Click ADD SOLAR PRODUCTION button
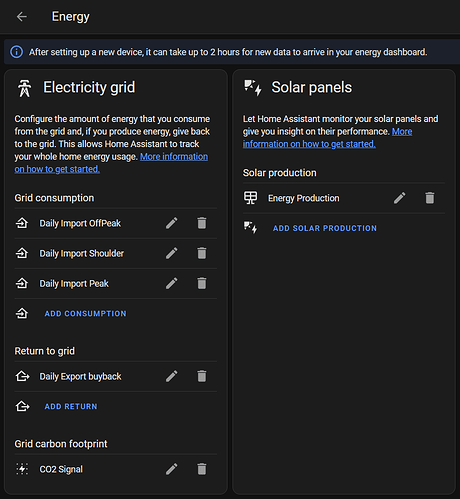 (325, 228)
